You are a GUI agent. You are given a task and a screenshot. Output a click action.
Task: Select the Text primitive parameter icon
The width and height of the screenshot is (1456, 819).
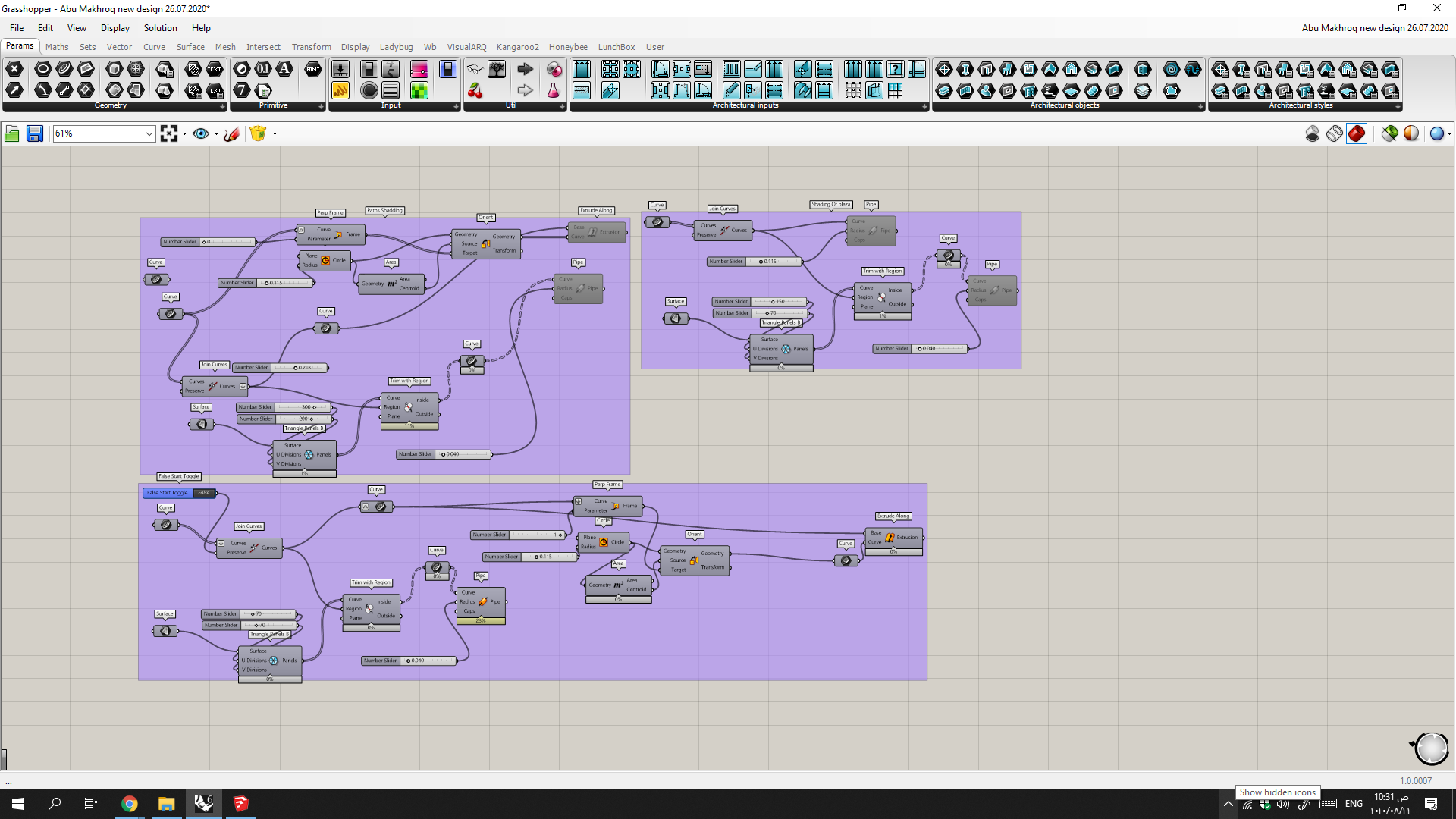tap(284, 69)
